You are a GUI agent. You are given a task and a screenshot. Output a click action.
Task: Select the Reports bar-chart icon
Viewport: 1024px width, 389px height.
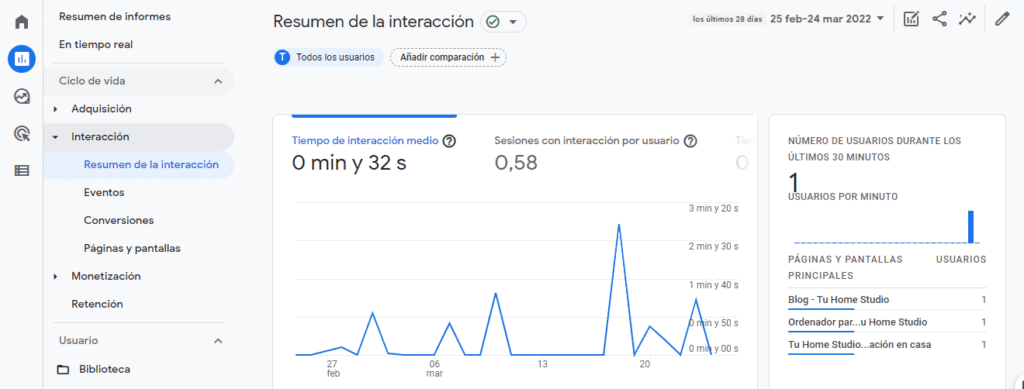click(x=22, y=59)
